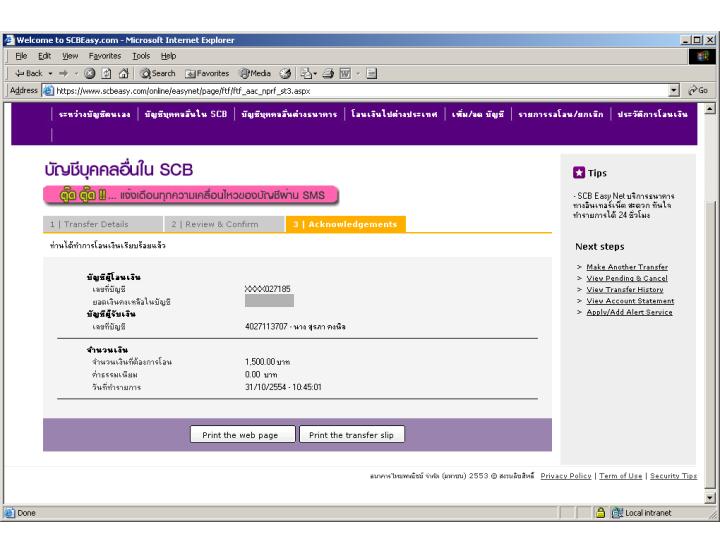Click the Done status page icon
The height and width of the screenshot is (540, 720).
10,512
